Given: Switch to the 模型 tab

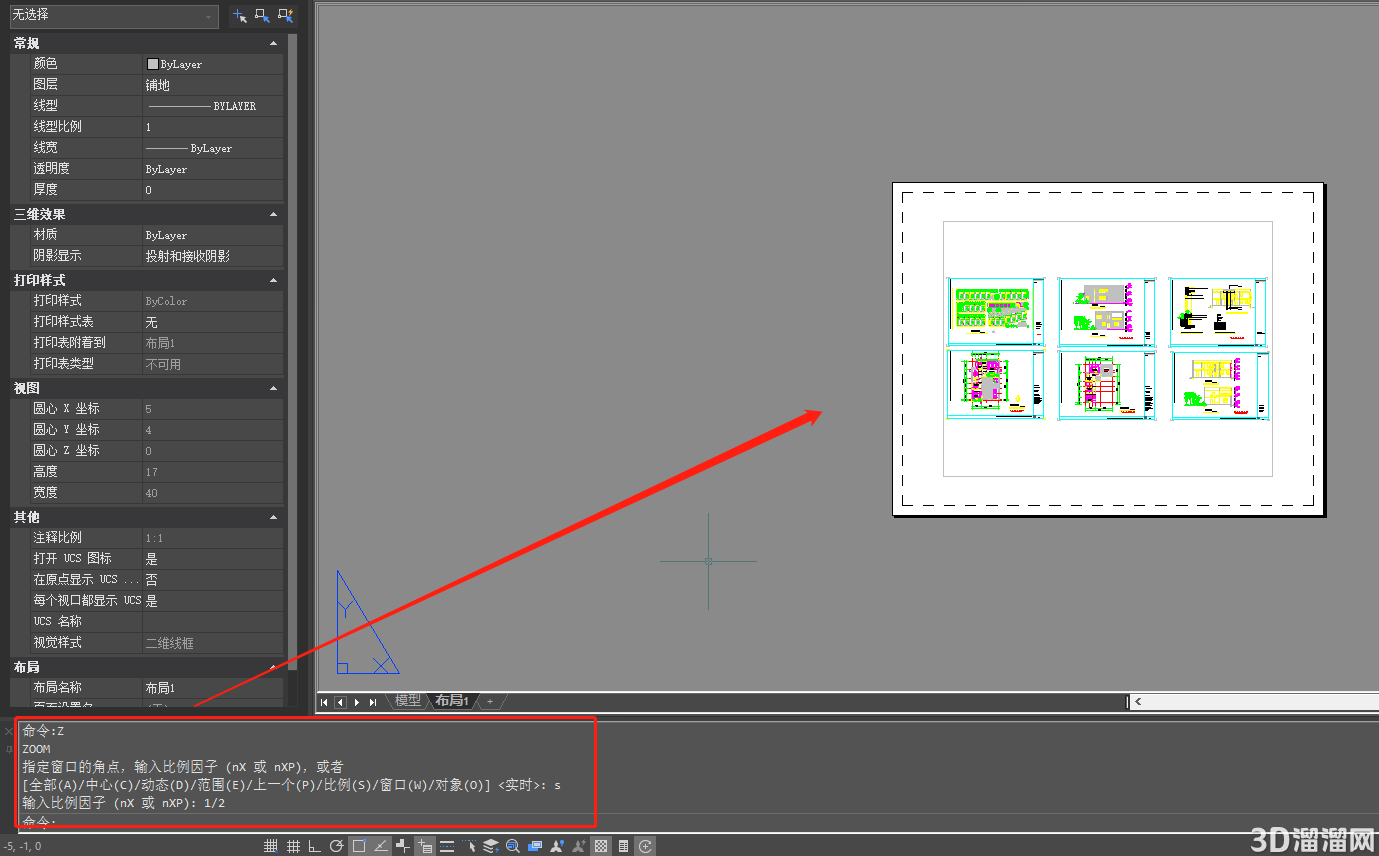Looking at the screenshot, I should (408, 701).
